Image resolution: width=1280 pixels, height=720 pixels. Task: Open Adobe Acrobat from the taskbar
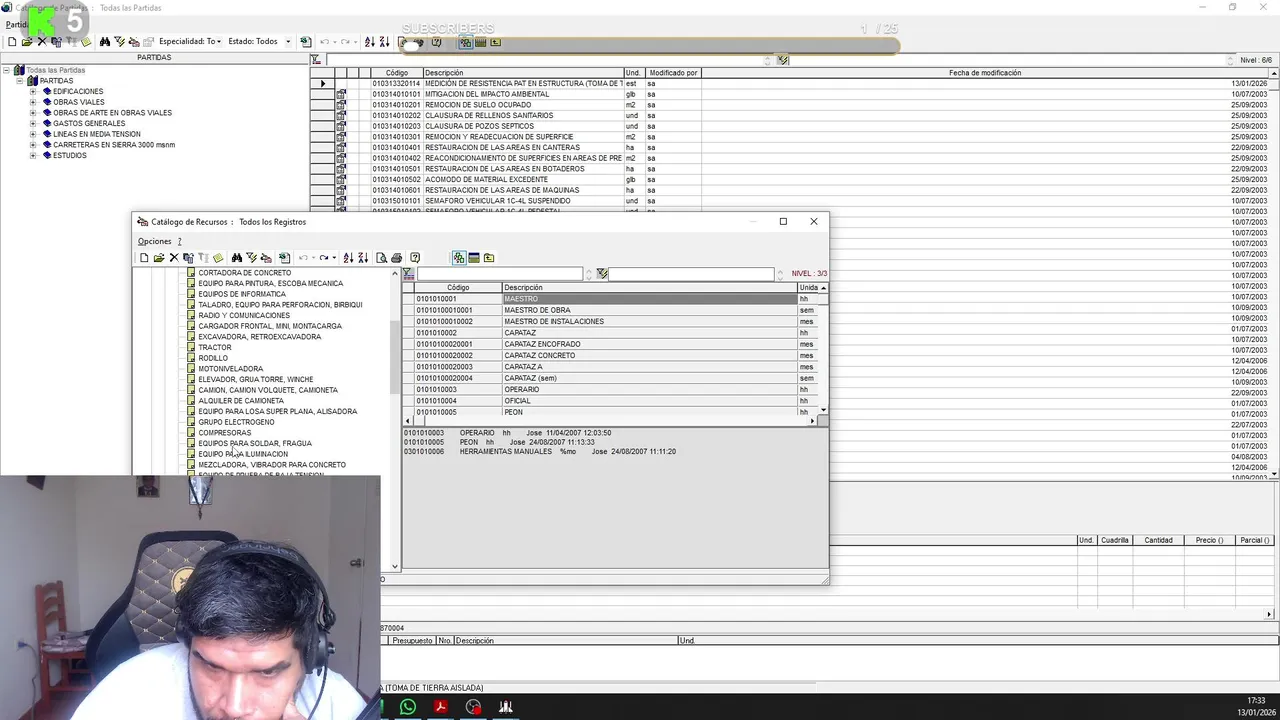tap(440, 707)
